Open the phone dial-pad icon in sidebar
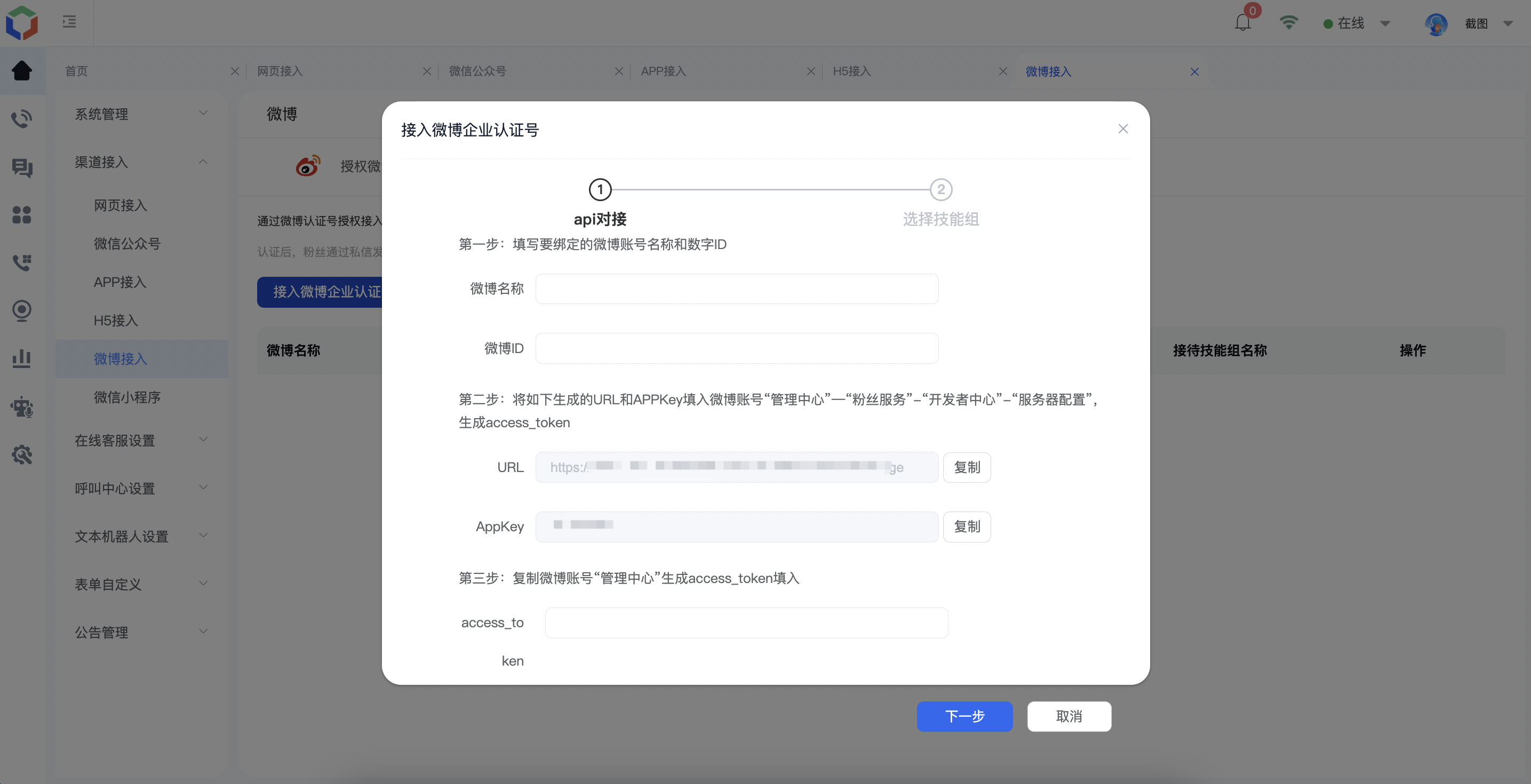The width and height of the screenshot is (1531, 784). point(22,262)
